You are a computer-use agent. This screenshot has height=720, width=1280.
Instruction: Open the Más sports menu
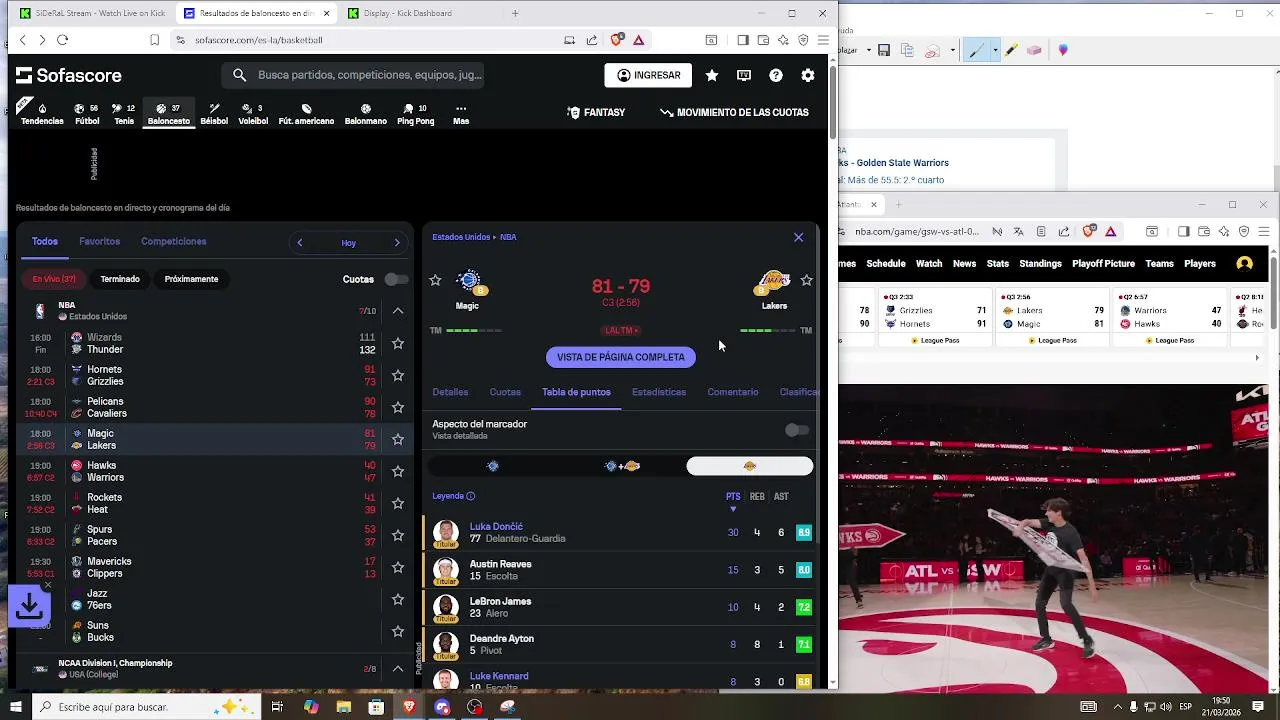(461, 113)
